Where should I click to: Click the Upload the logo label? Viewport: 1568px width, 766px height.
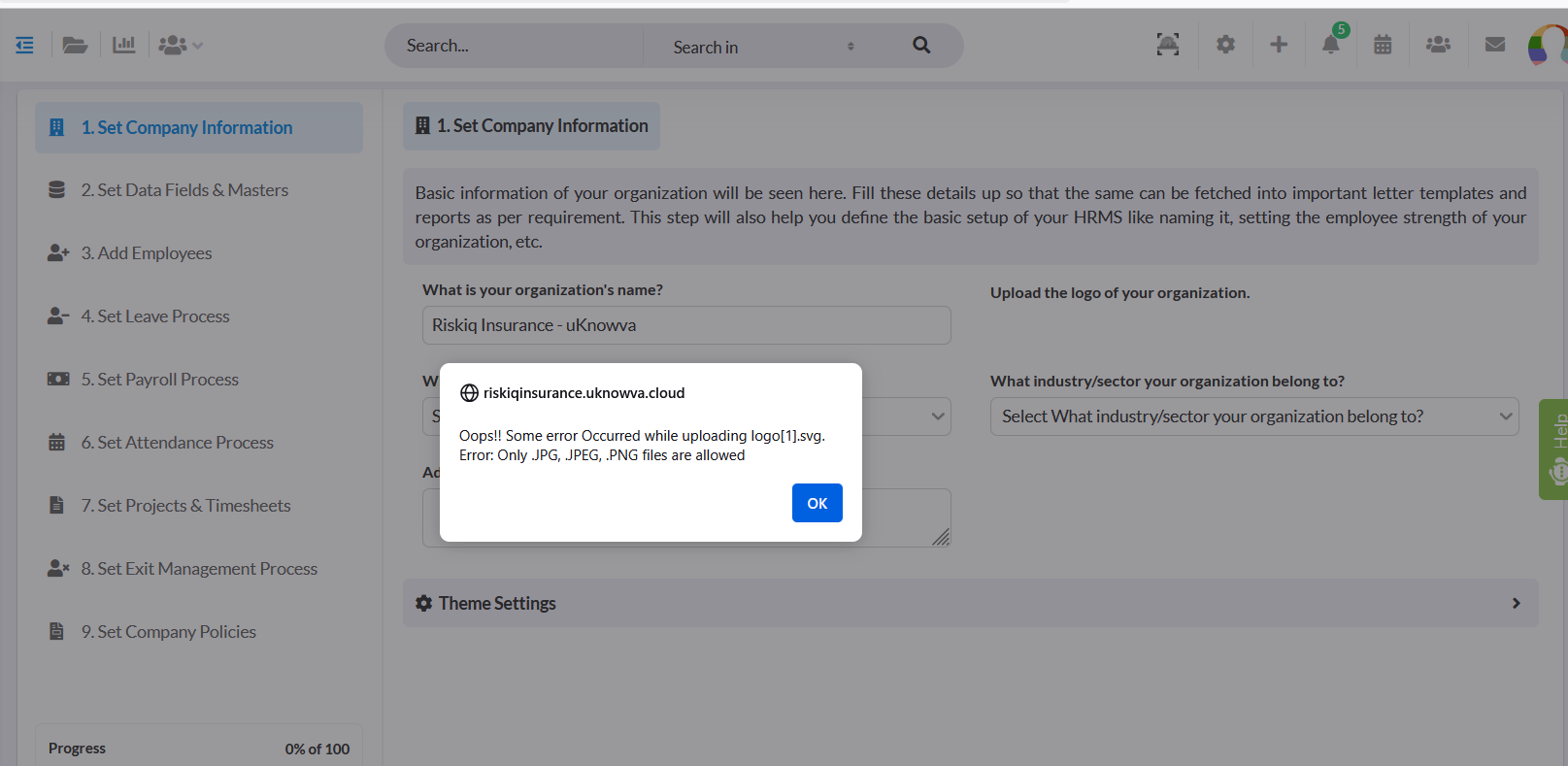tap(1119, 293)
